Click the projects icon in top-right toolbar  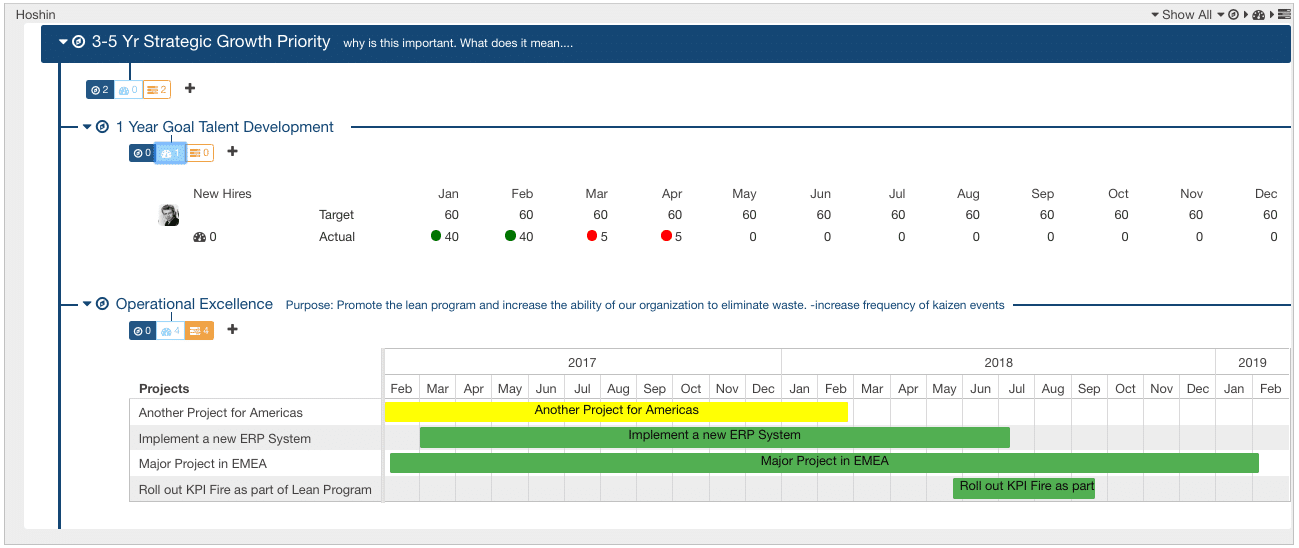pos(1284,15)
